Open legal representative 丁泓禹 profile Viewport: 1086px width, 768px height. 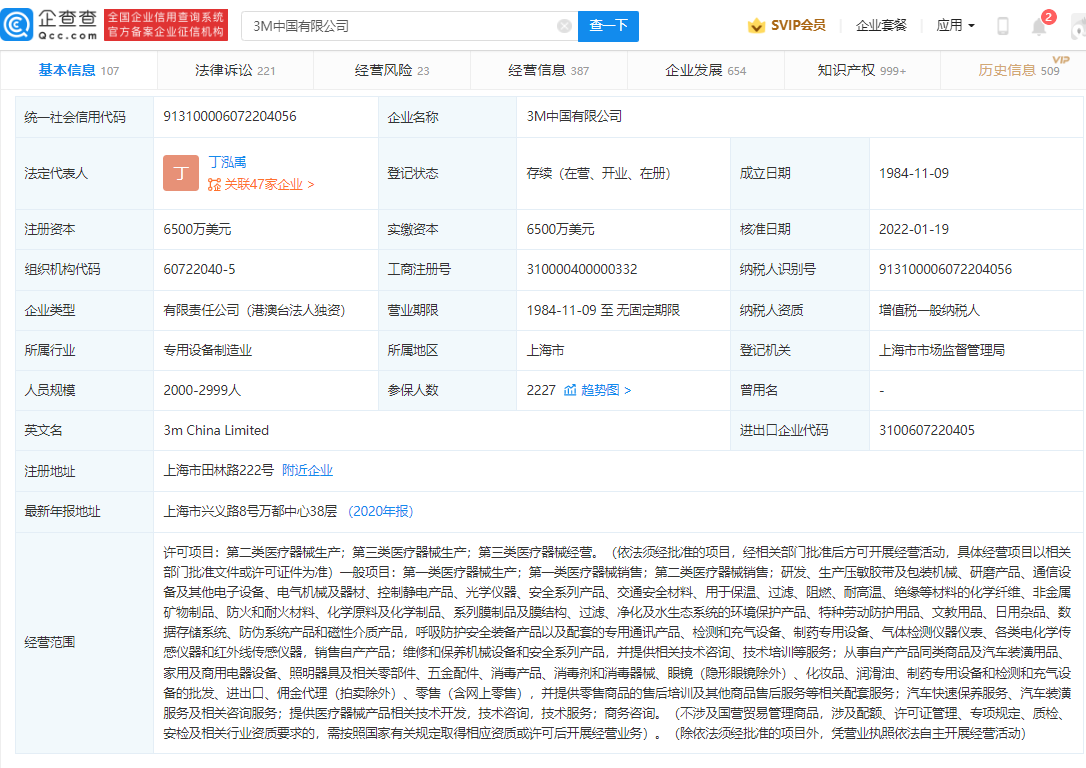(x=227, y=162)
